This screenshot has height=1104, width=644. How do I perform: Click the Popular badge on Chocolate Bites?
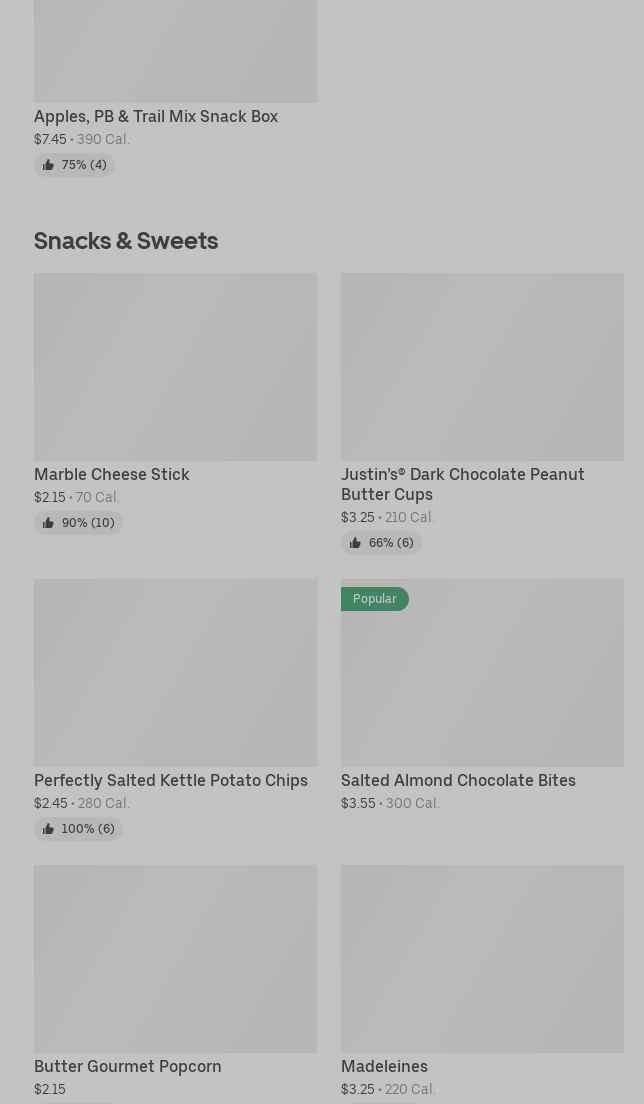375,599
